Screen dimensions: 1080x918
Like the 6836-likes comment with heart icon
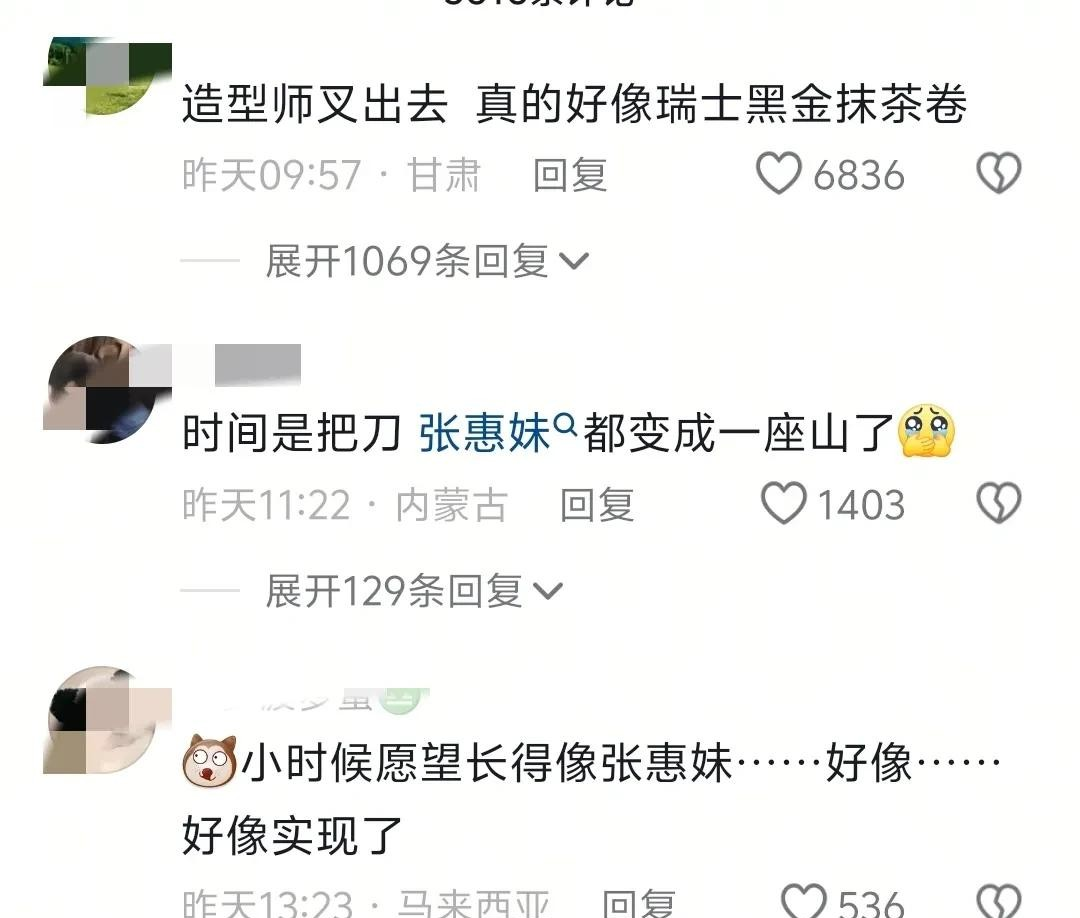pos(778,173)
